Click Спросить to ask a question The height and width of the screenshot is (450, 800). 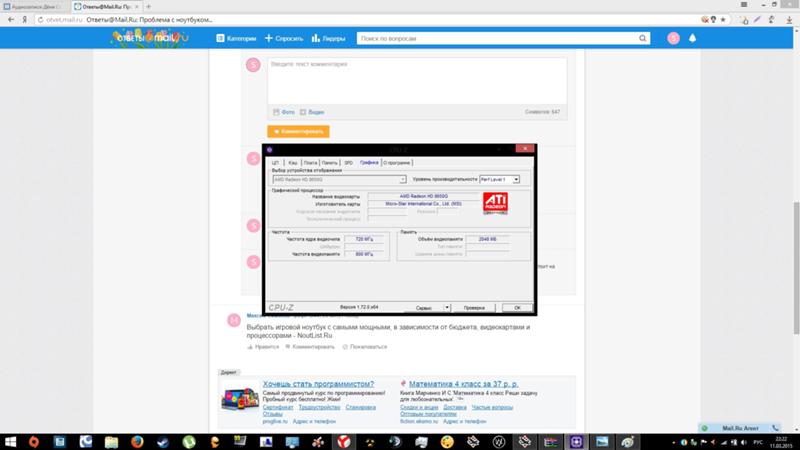tap(284, 38)
